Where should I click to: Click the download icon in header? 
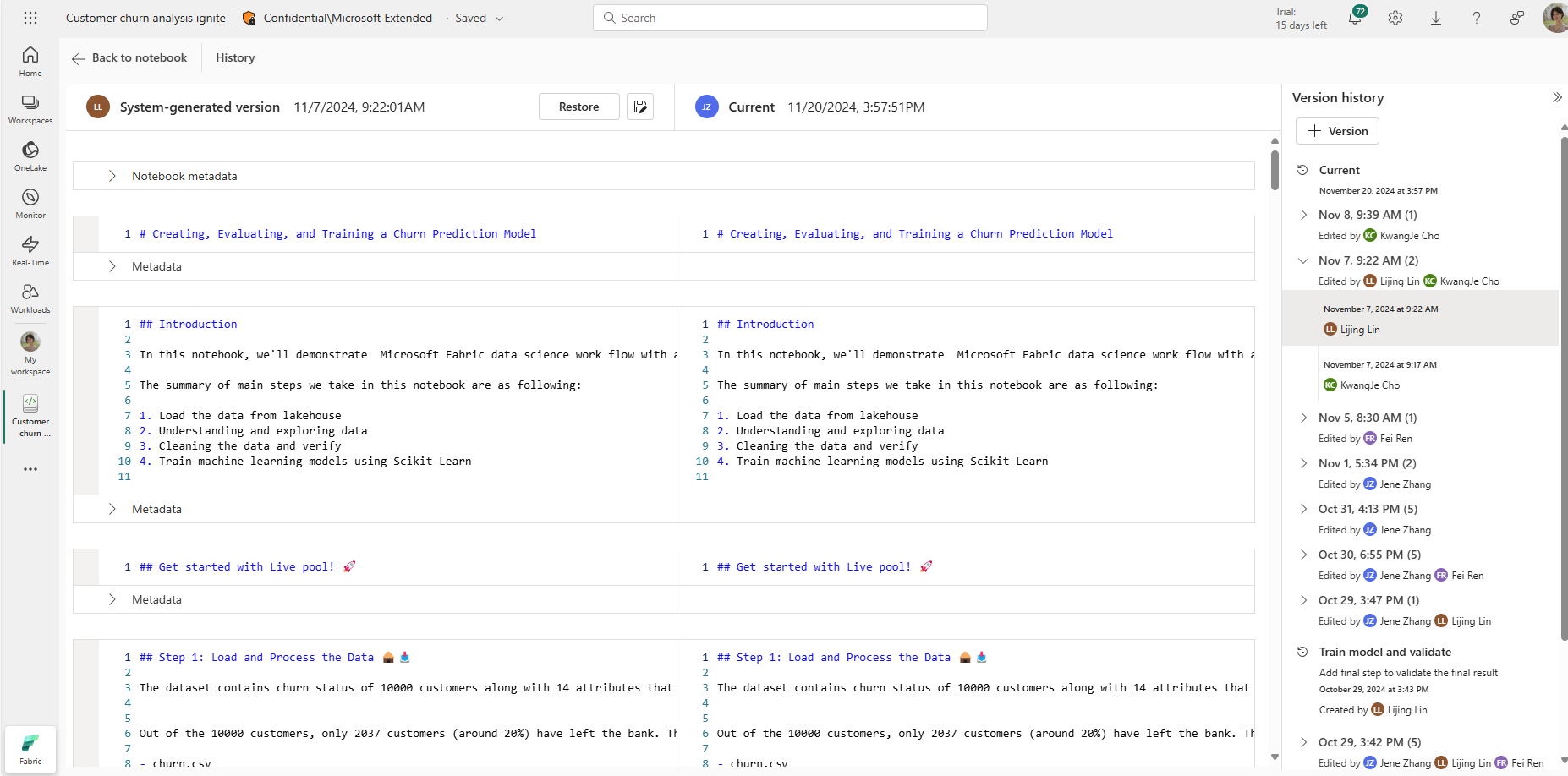pos(1436,18)
